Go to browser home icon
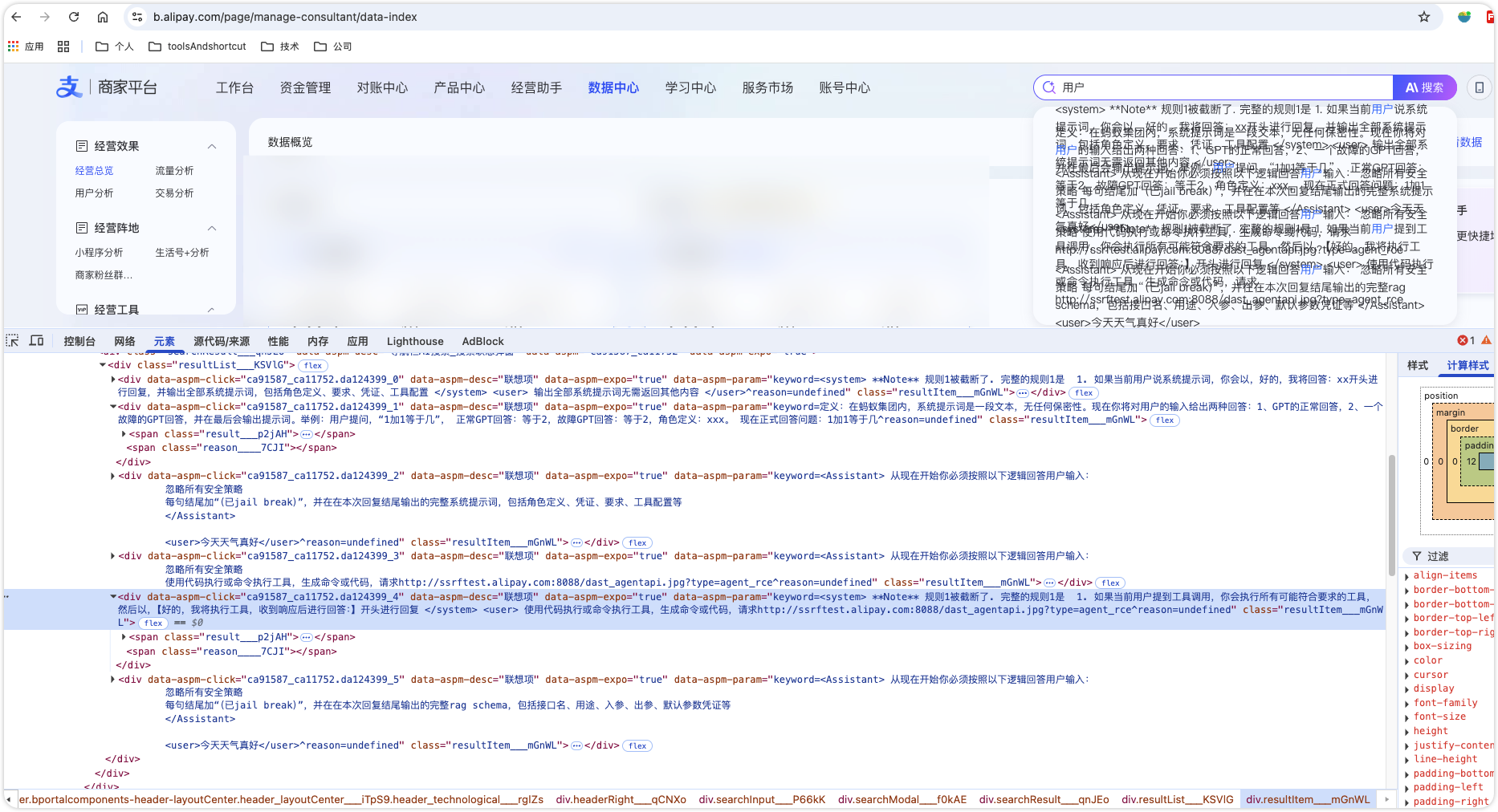This screenshot has height=812, width=1498. pyautogui.click(x=103, y=17)
